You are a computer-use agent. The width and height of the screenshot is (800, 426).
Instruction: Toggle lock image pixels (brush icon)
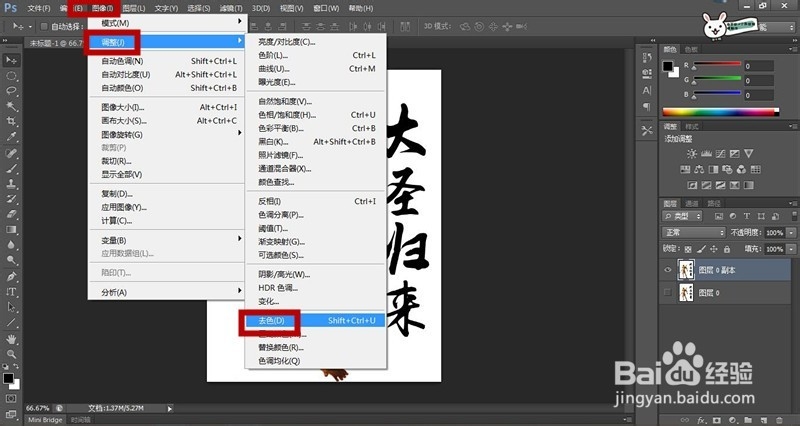pyautogui.click(x=701, y=249)
